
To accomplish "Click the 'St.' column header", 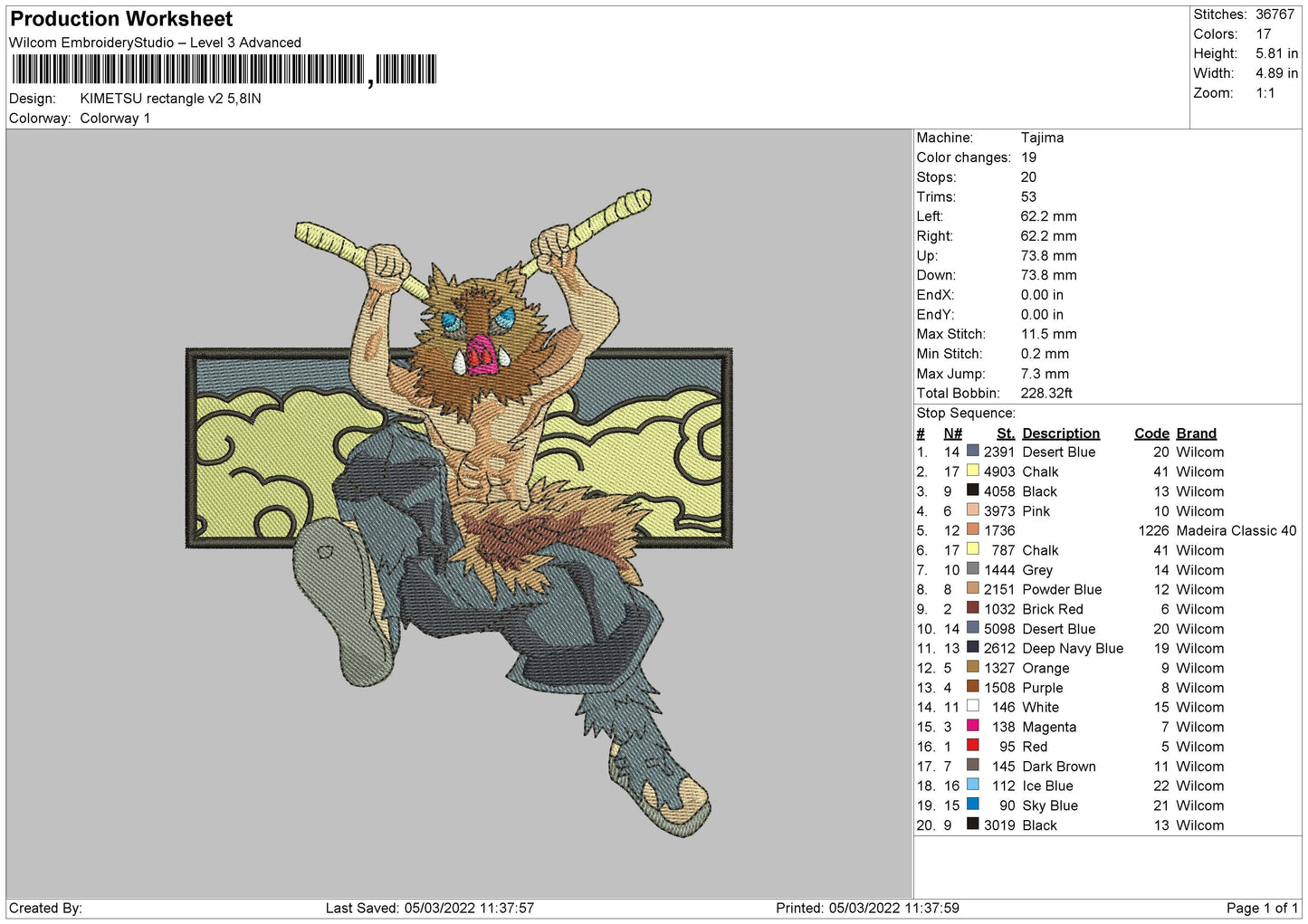I will tap(1006, 433).
